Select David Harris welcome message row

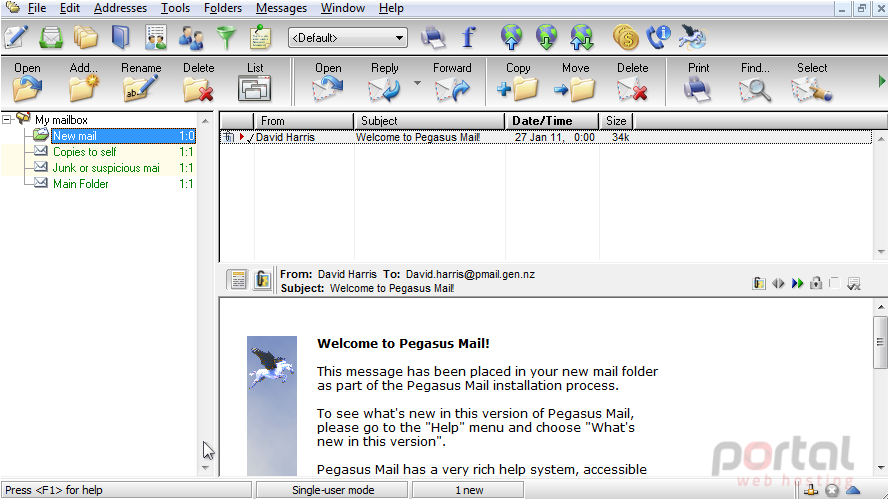(x=546, y=137)
